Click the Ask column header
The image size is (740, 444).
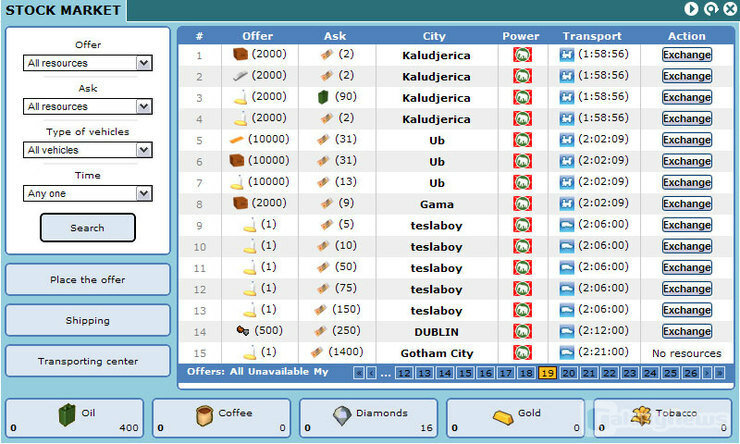coord(335,36)
